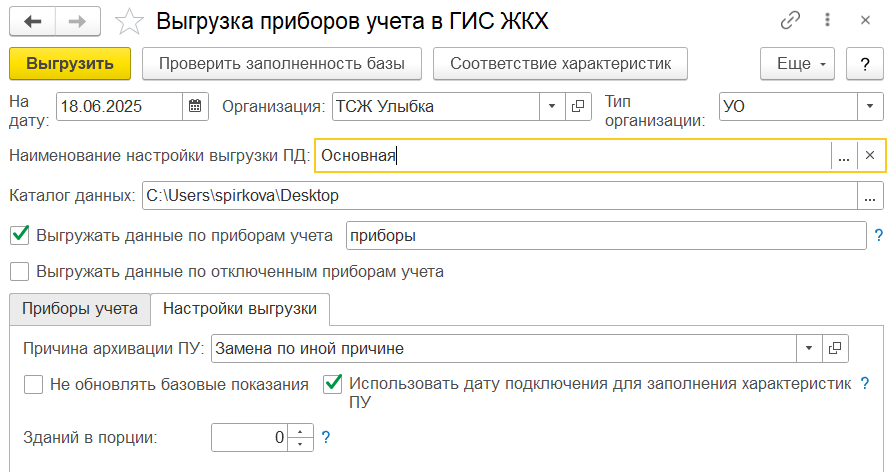This screenshot has height=472, width=893.
Task: Check Не обновлять базовые показания
Action: [34, 385]
